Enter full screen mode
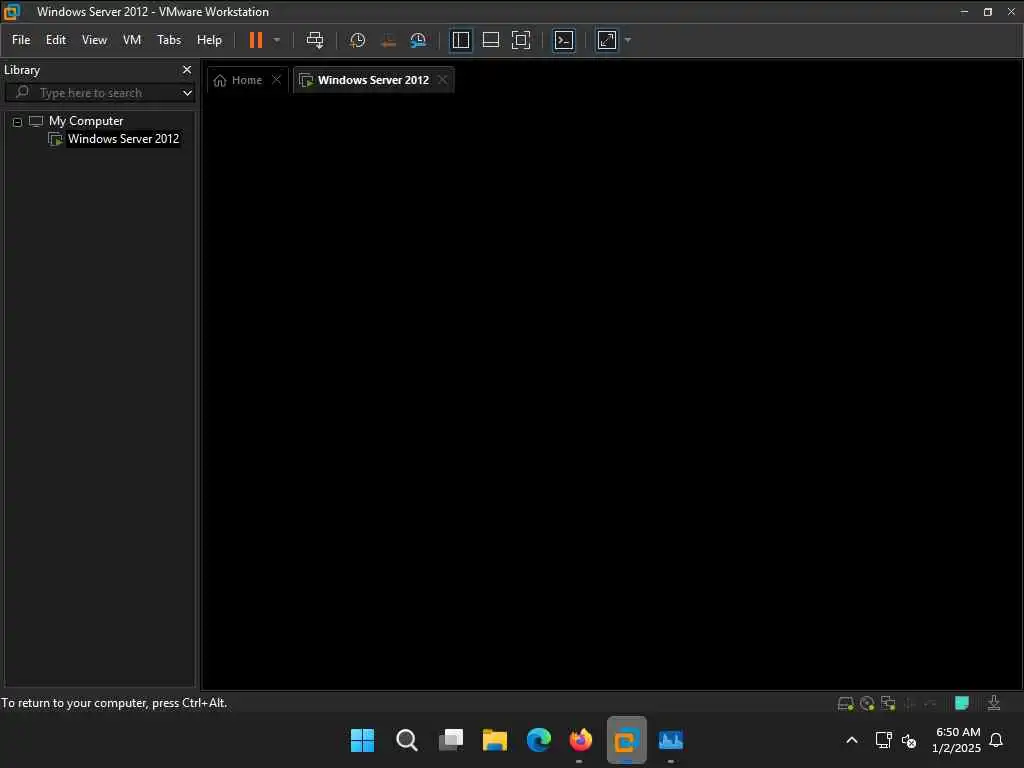1024x768 pixels. 520,40
